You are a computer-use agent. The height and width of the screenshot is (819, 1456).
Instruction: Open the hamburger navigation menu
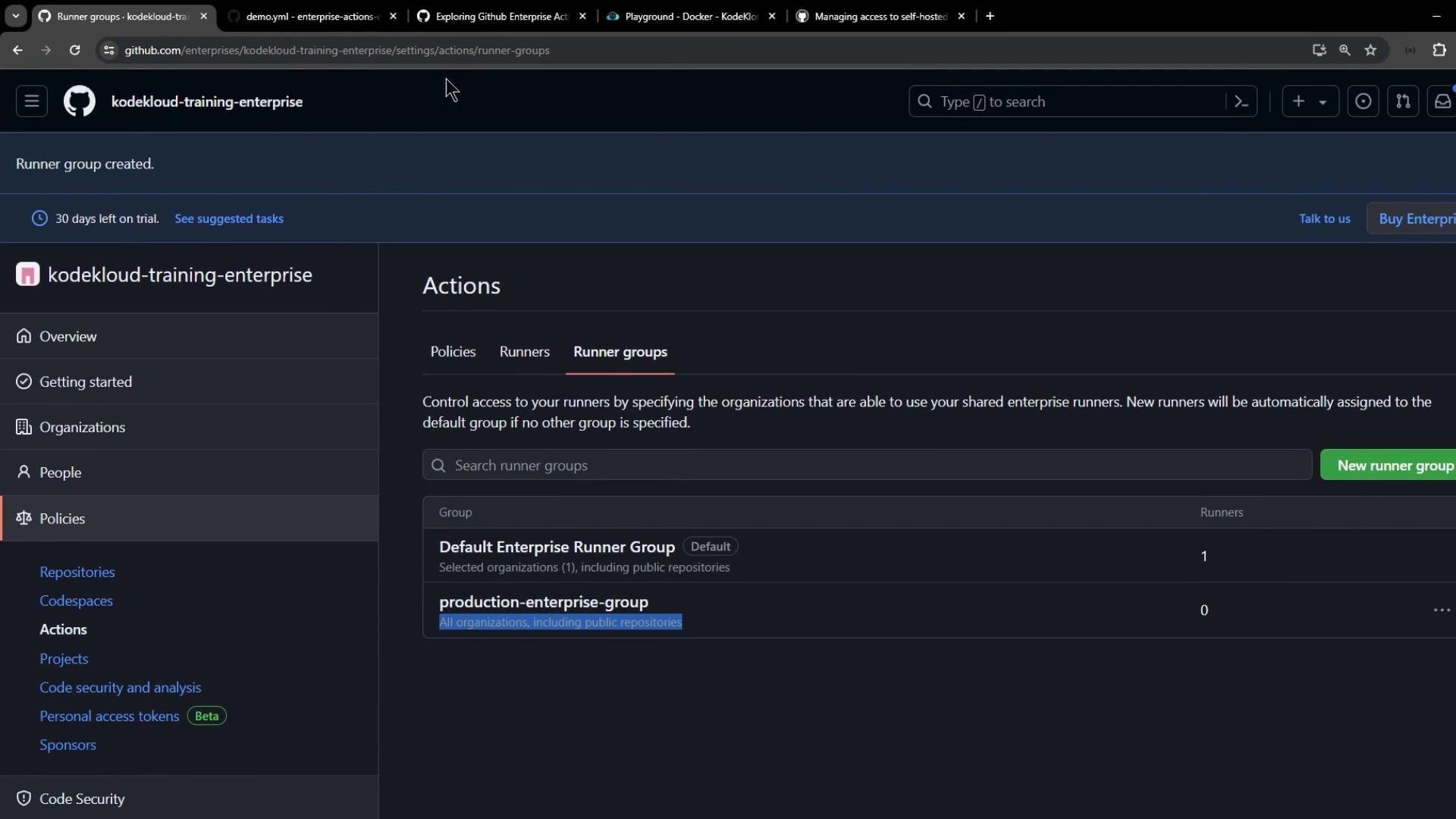point(31,102)
